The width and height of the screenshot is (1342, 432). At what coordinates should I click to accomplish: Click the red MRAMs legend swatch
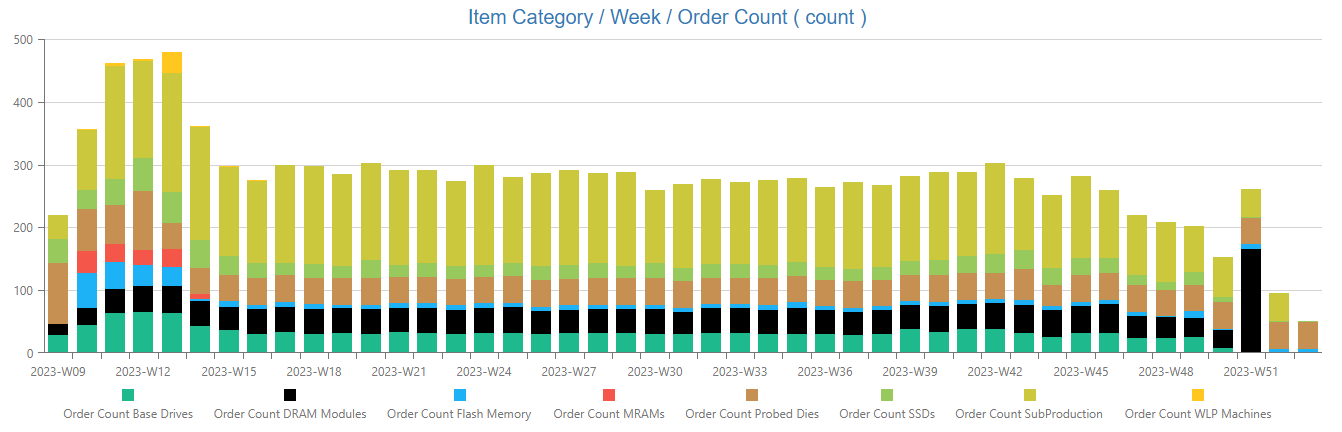click(609, 395)
